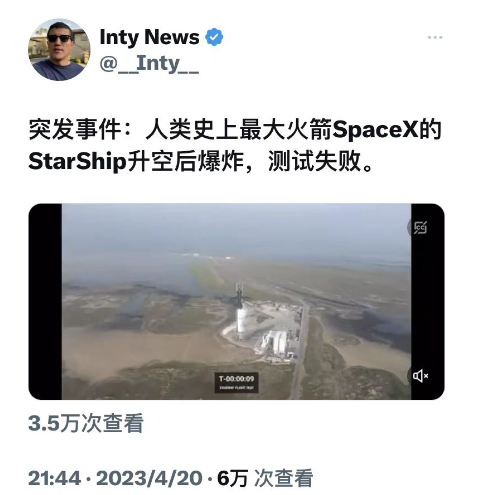Click the blue verified badge
Image resolution: width=484 pixels, height=495 pixels.
(x=214, y=37)
